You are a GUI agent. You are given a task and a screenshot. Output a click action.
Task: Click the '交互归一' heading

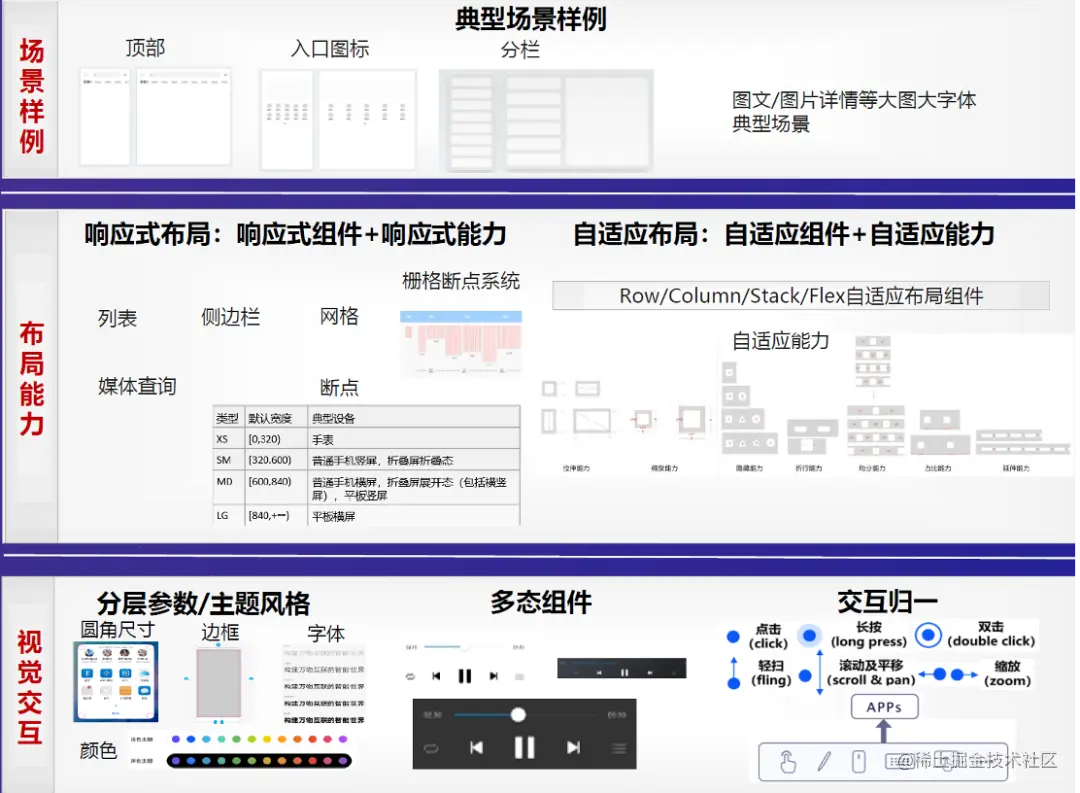point(887,602)
